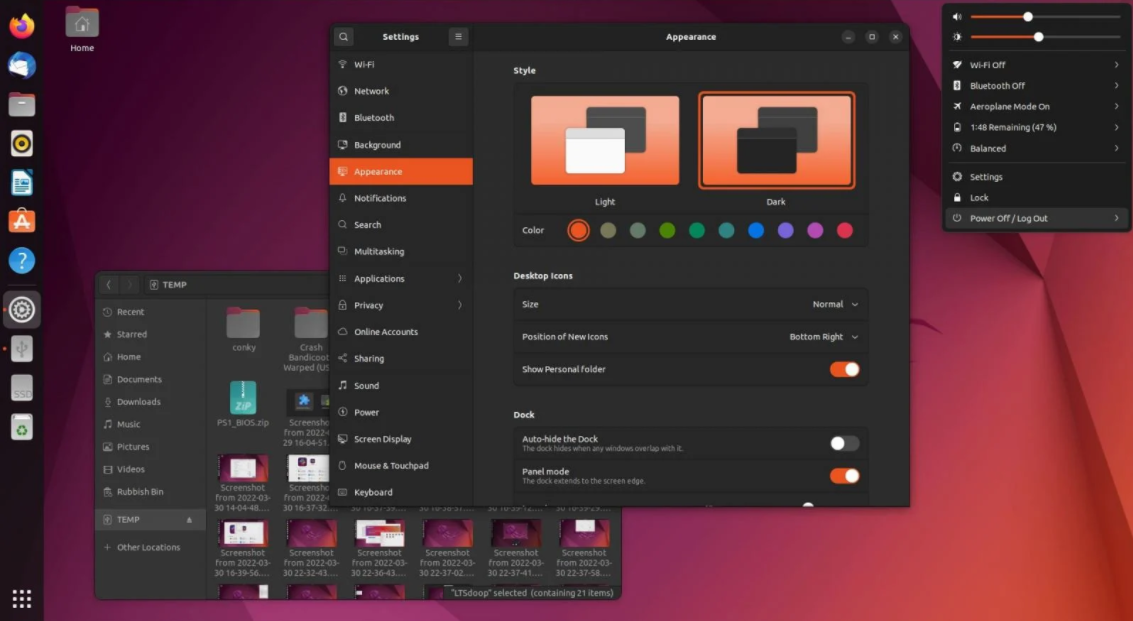Adjust the volume slider in the system menu
The height and width of the screenshot is (621, 1133).
[1045, 17]
